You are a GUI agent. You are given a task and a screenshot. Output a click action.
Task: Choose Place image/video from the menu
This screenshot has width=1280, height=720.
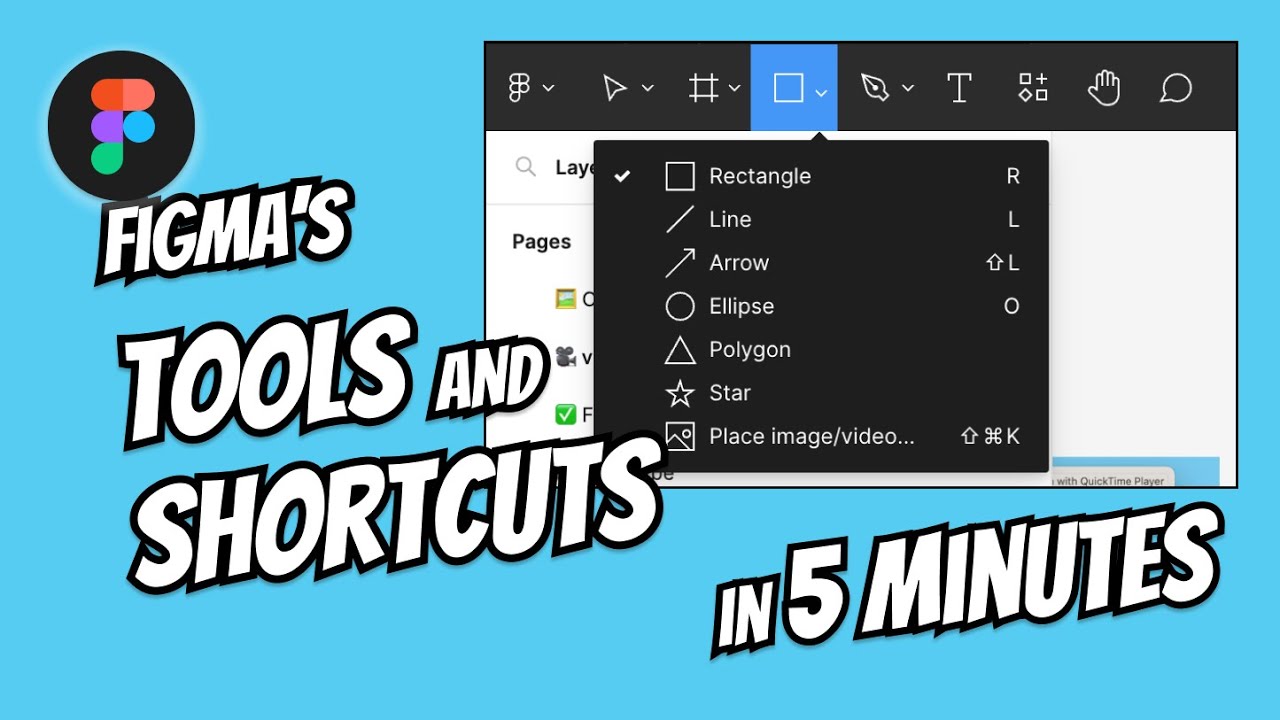coord(821,436)
